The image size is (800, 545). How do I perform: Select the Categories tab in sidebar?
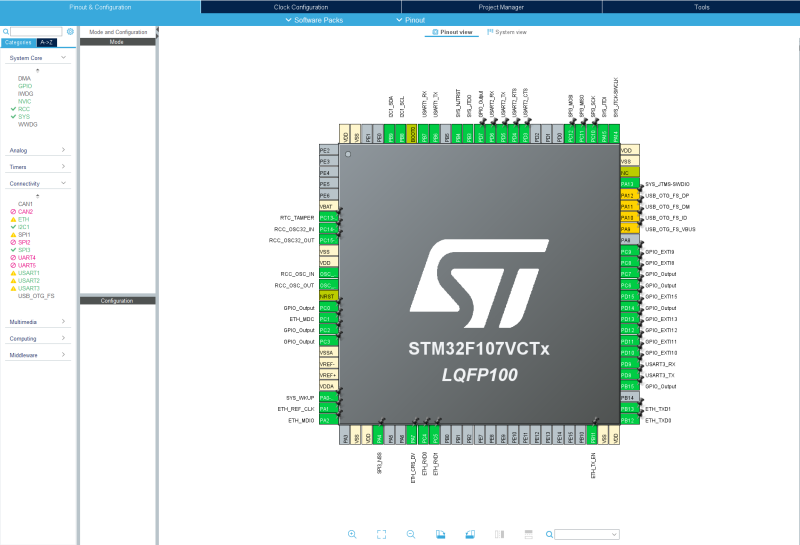[18, 42]
